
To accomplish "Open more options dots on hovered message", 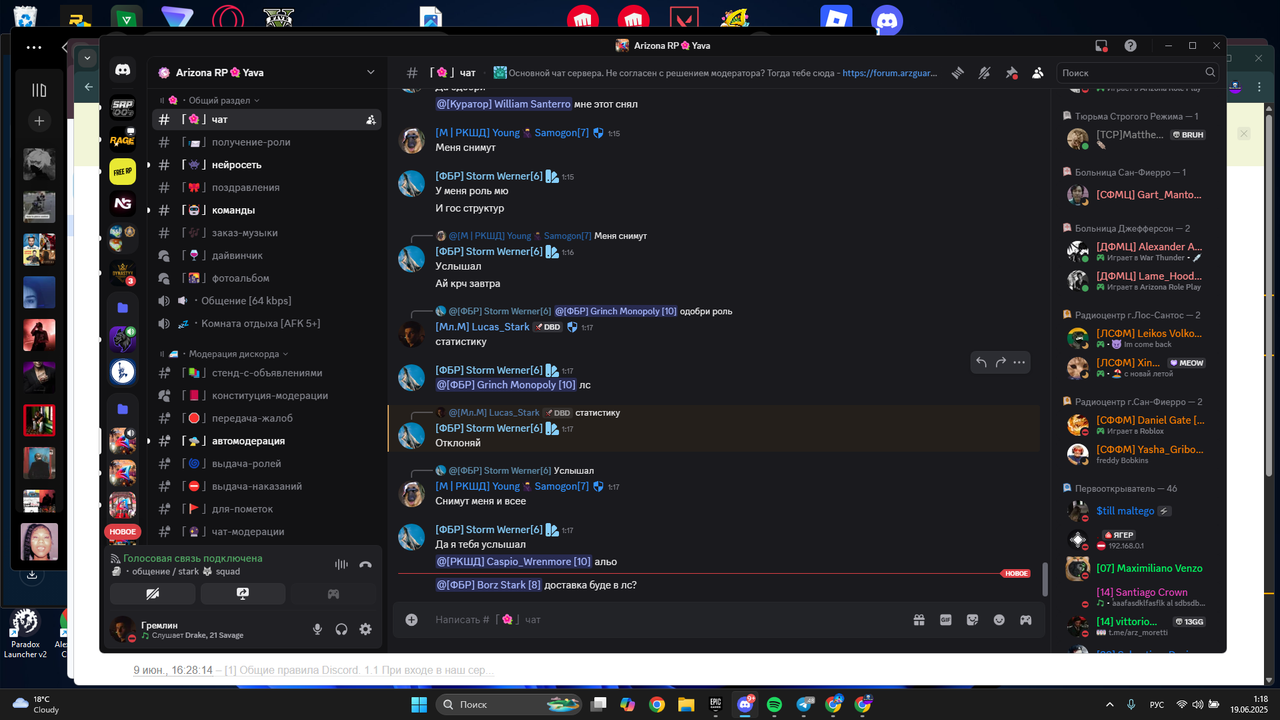I will pyautogui.click(x=1019, y=362).
